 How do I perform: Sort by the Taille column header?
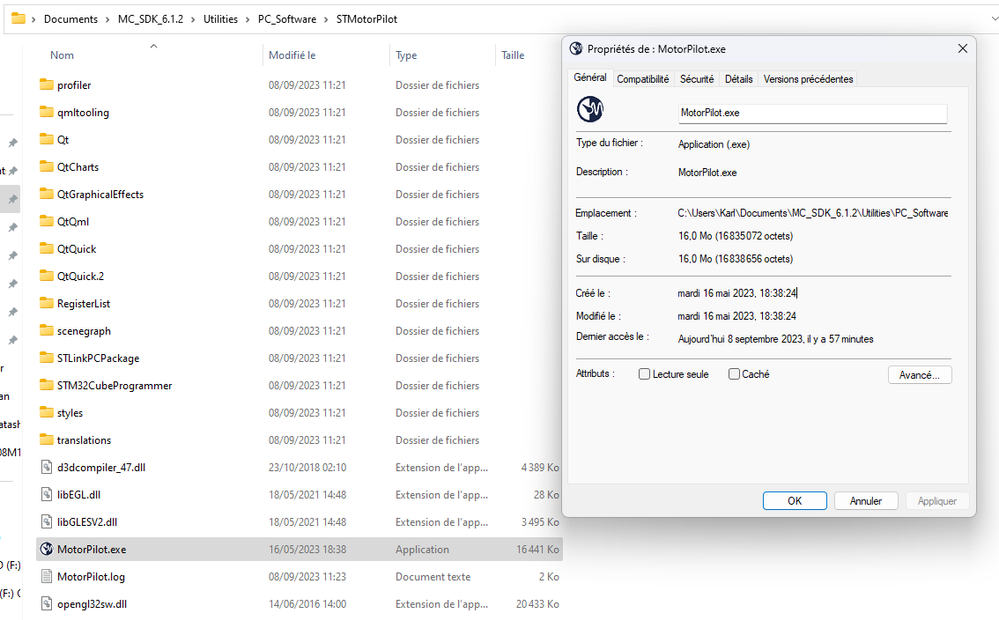512,55
